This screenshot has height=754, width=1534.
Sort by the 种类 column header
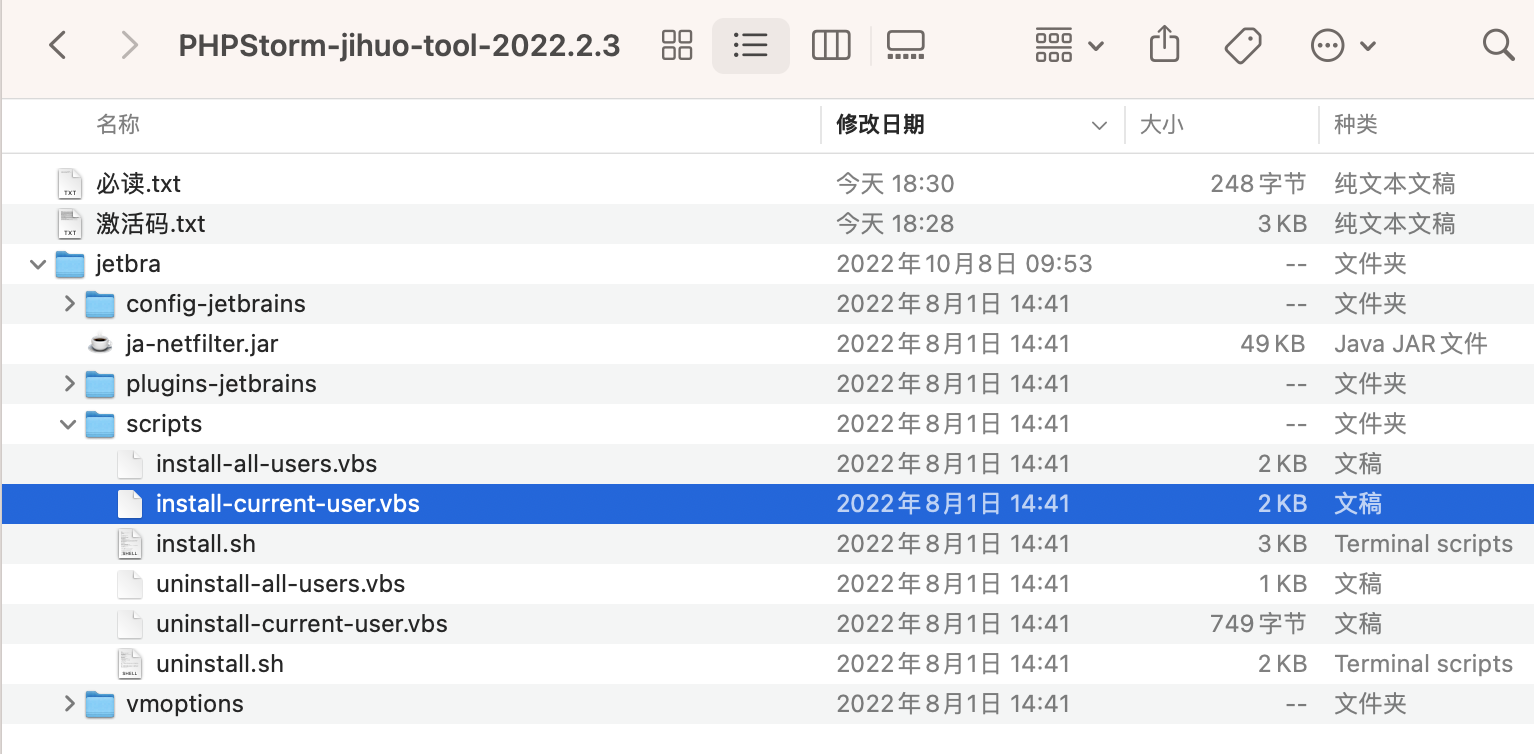click(1356, 124)
